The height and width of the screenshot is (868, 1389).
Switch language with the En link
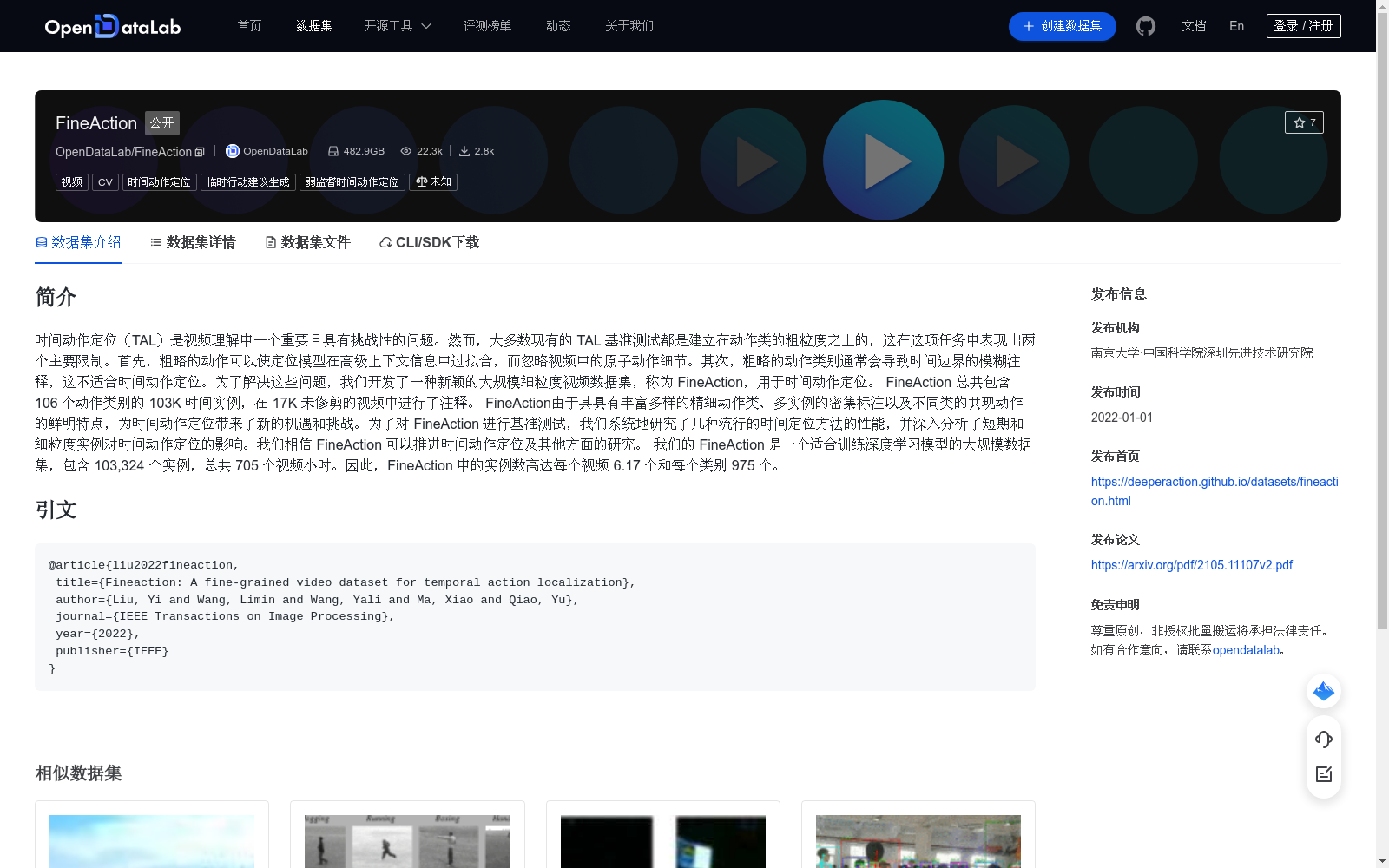1236,26
